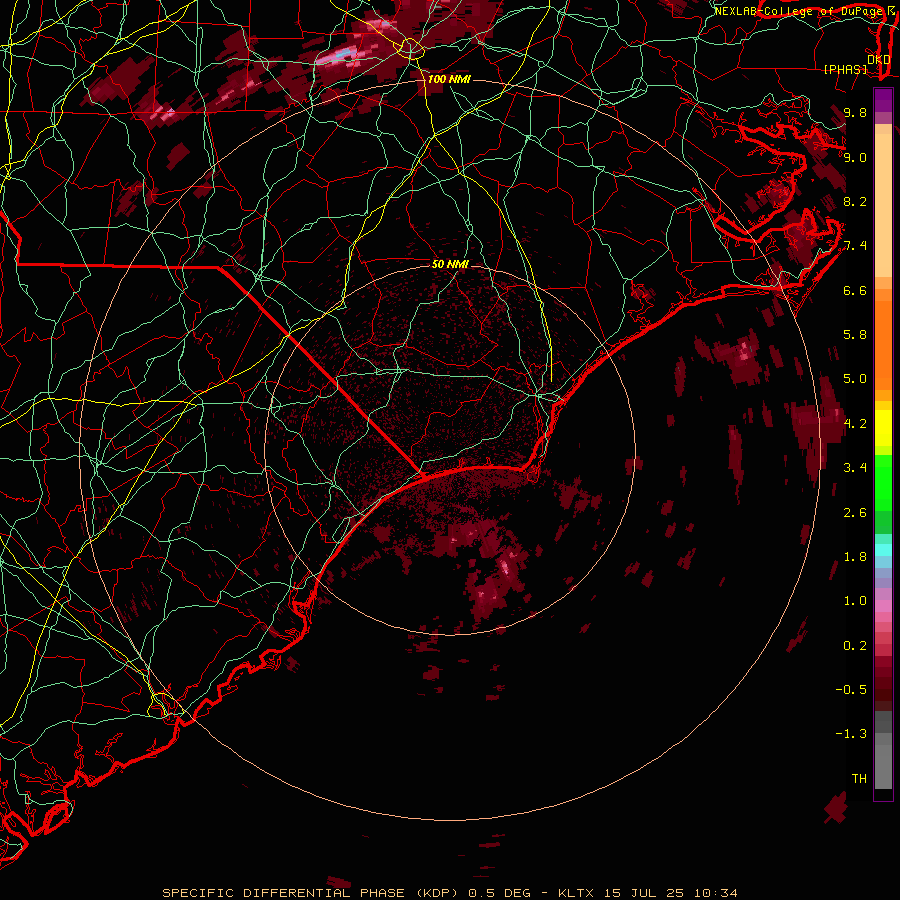Click the 9.0 value on the color scale

tap(855, 157)
